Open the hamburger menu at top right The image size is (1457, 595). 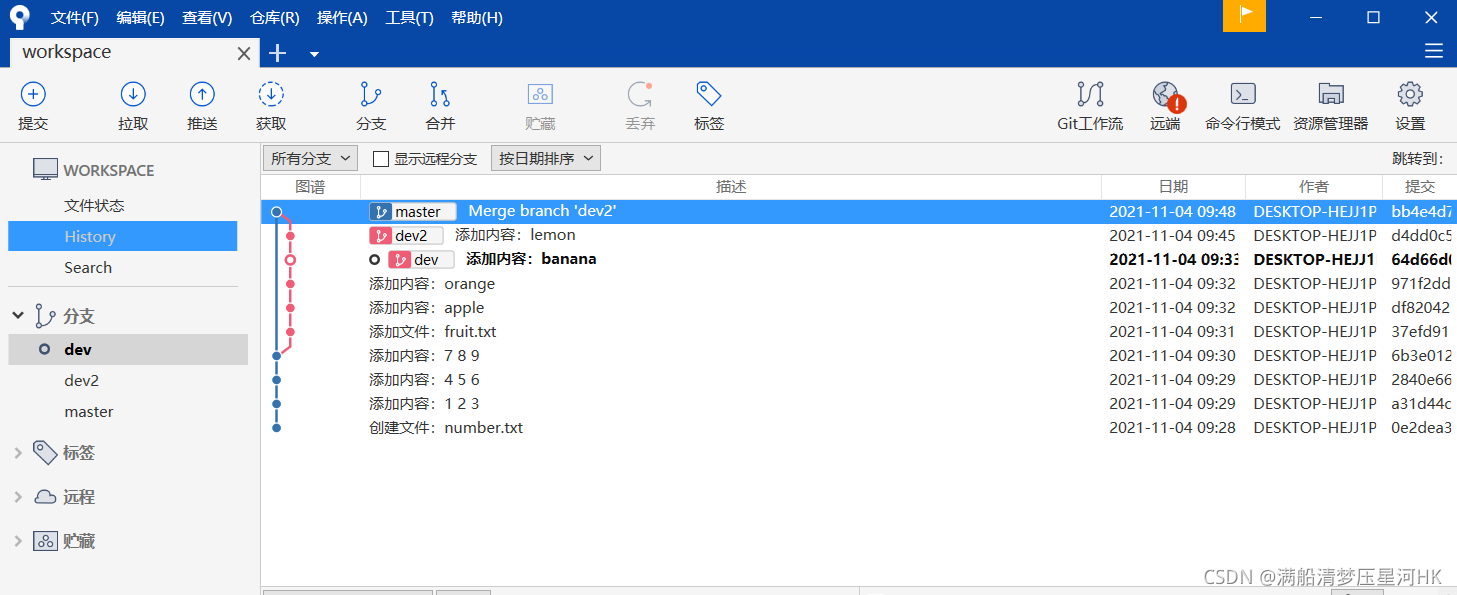click(1433, 51)
